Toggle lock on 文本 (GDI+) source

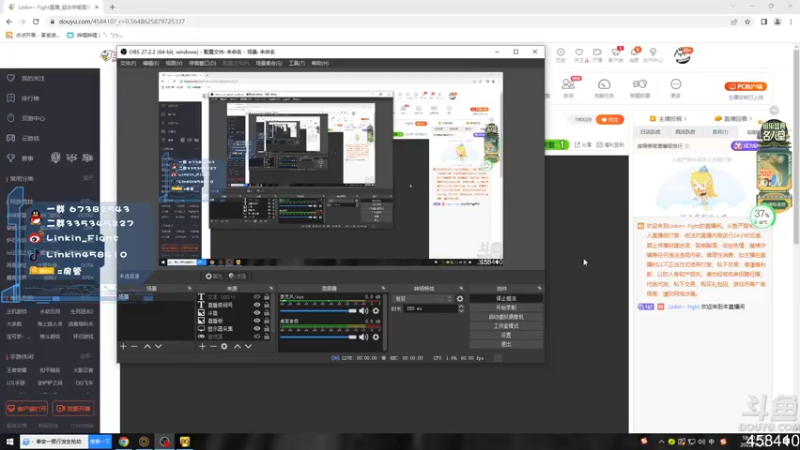(266, 297)
